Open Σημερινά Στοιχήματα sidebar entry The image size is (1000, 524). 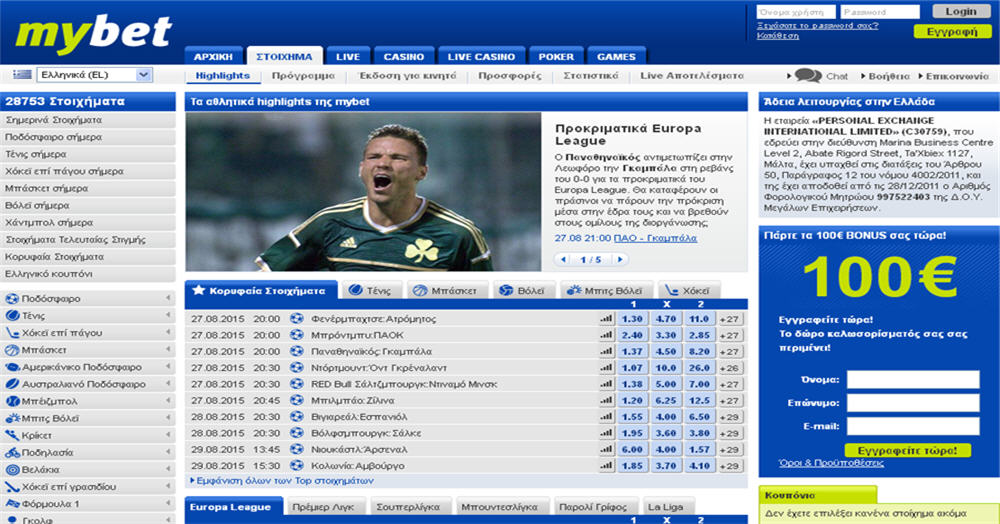88,120
